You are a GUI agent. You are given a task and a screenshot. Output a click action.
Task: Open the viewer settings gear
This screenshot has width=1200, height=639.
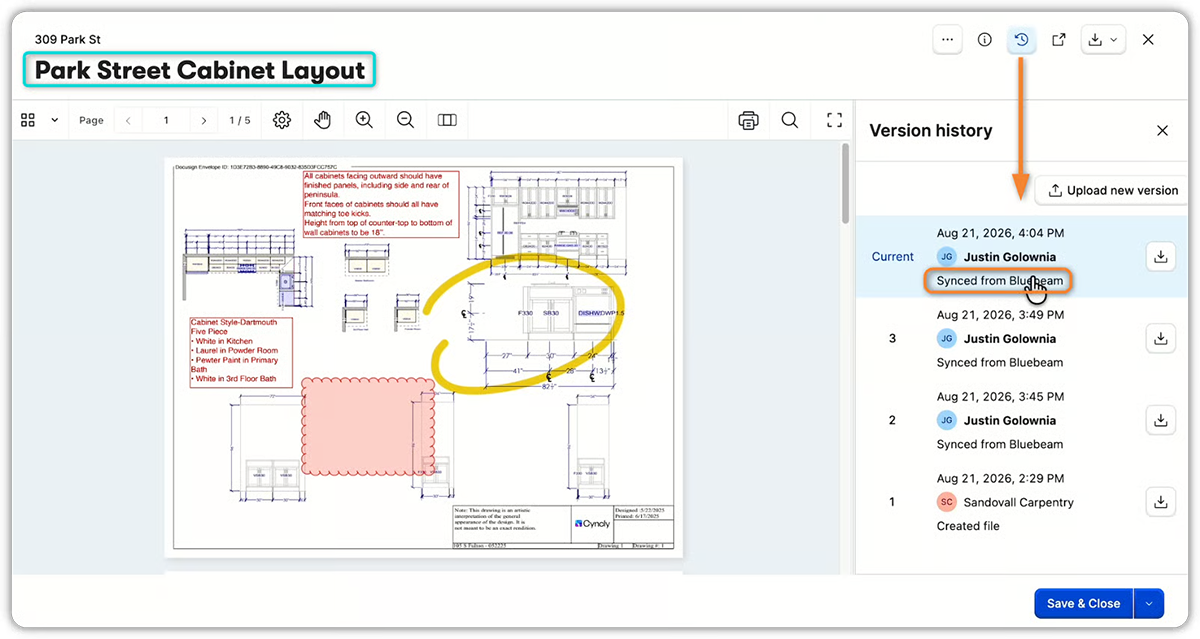point(282,120)
